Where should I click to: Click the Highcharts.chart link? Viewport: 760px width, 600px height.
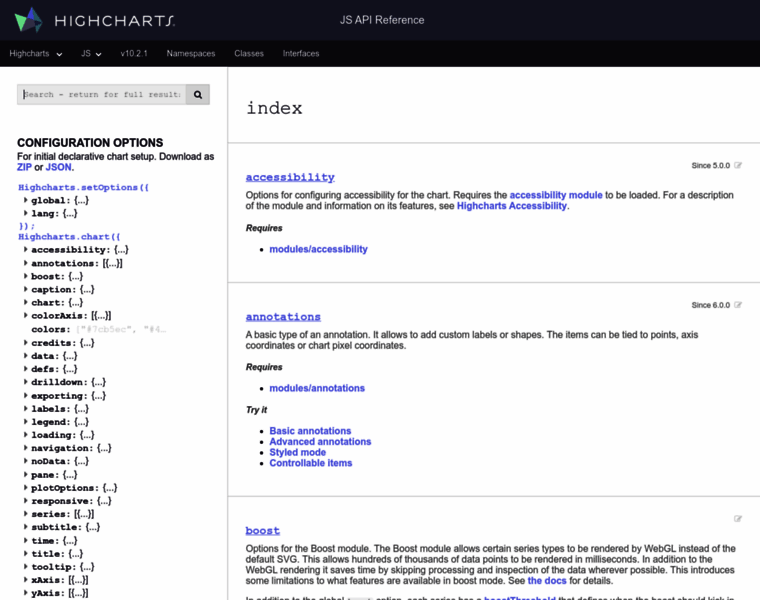coord(69,237)
